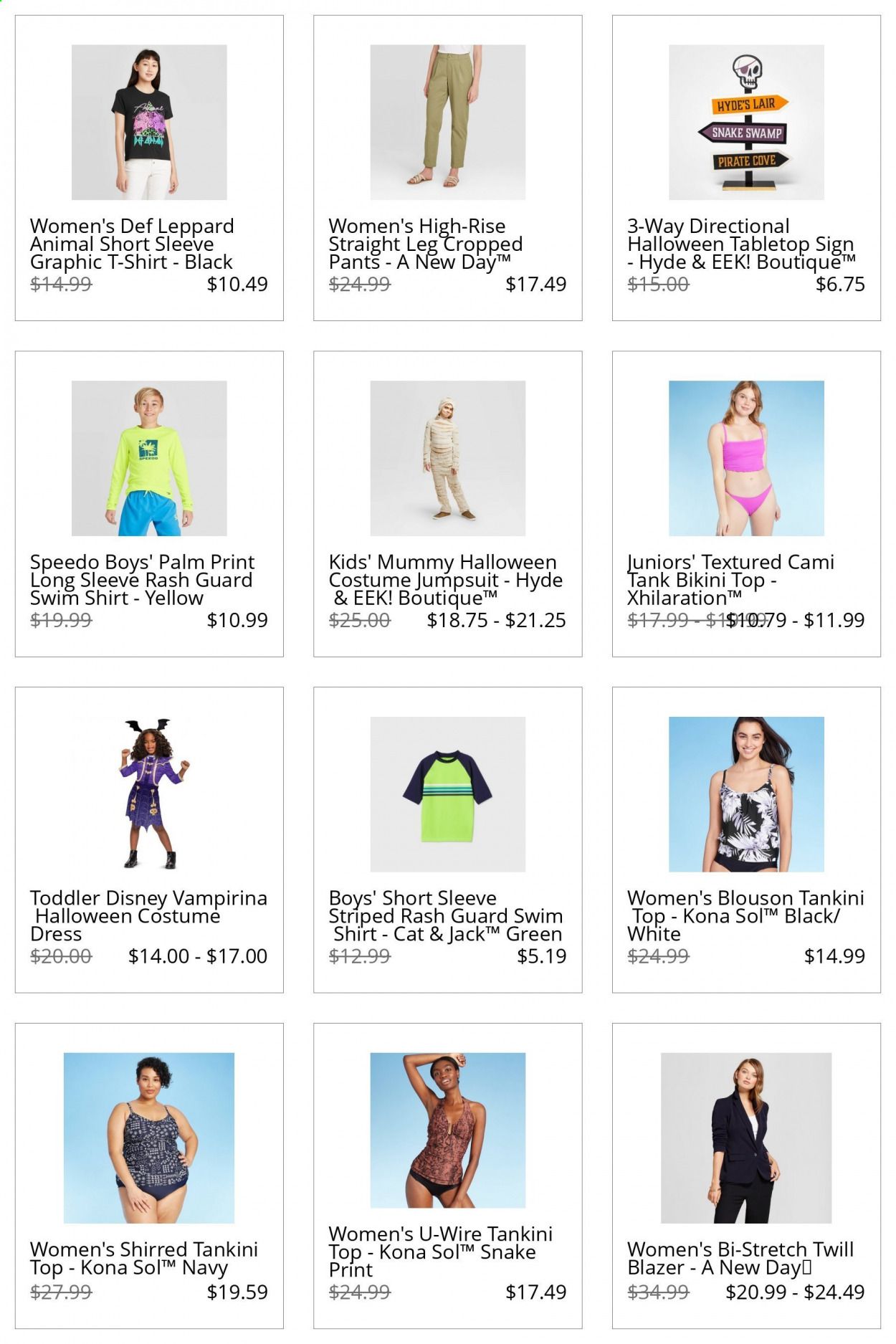This screenshot has height=1344, width=896.
Task: Click the Toddler Disney Vampirina costume title
Action: click(148, 916)
